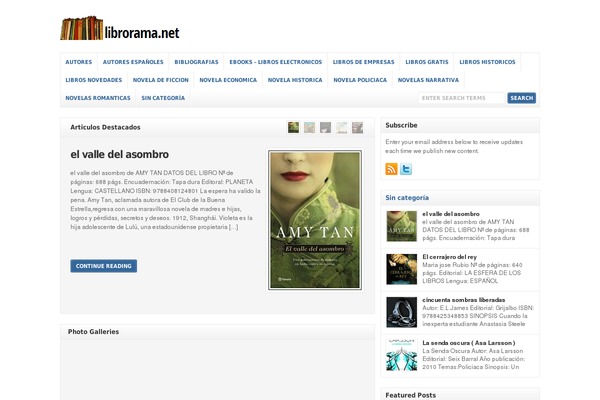
Task: Open the Bibliografias menu item
Action: coord(196,62)
